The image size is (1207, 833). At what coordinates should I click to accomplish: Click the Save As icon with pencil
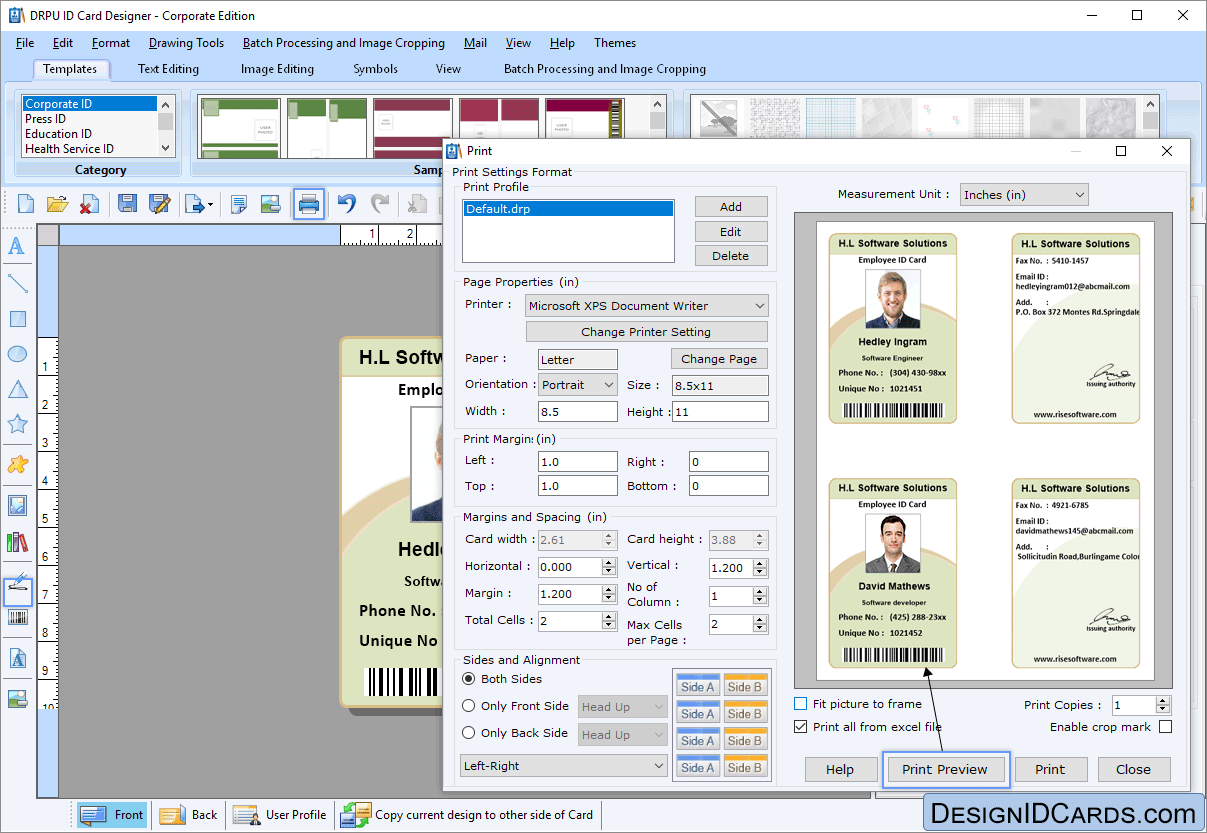[159, 204]
